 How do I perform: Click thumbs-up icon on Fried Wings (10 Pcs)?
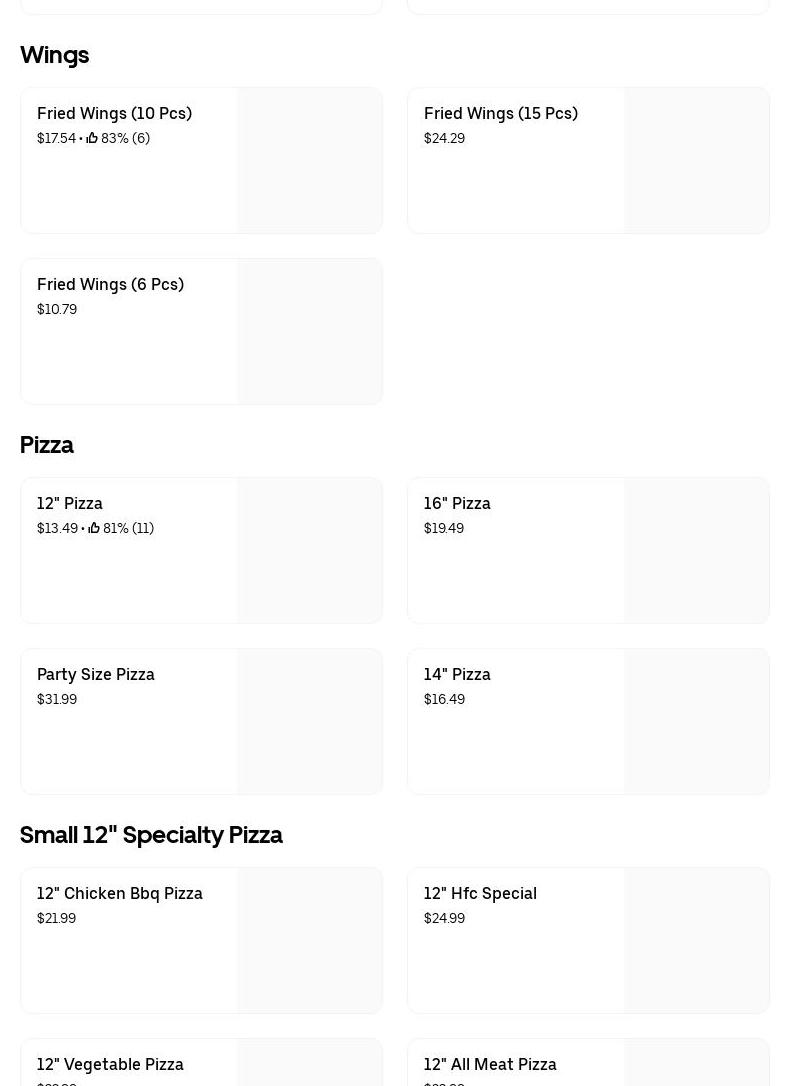point(92,138)
